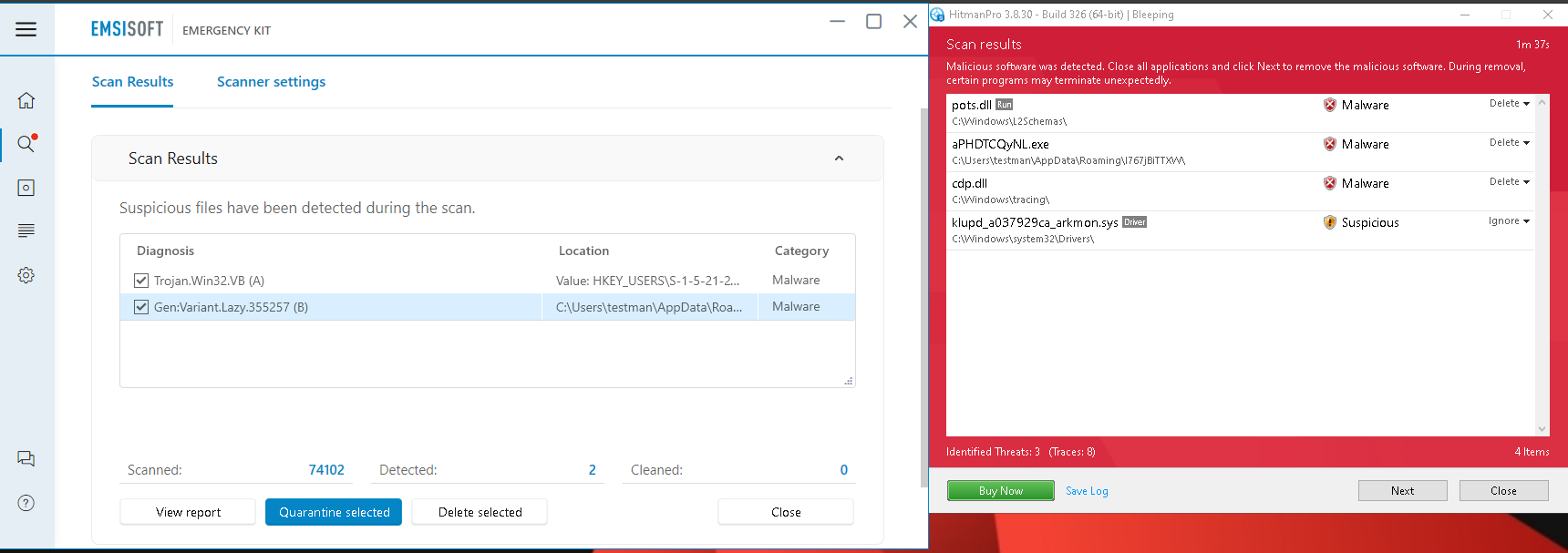
Task: Click malware shield icon for cdp.dll
Action: [1330, 183]
